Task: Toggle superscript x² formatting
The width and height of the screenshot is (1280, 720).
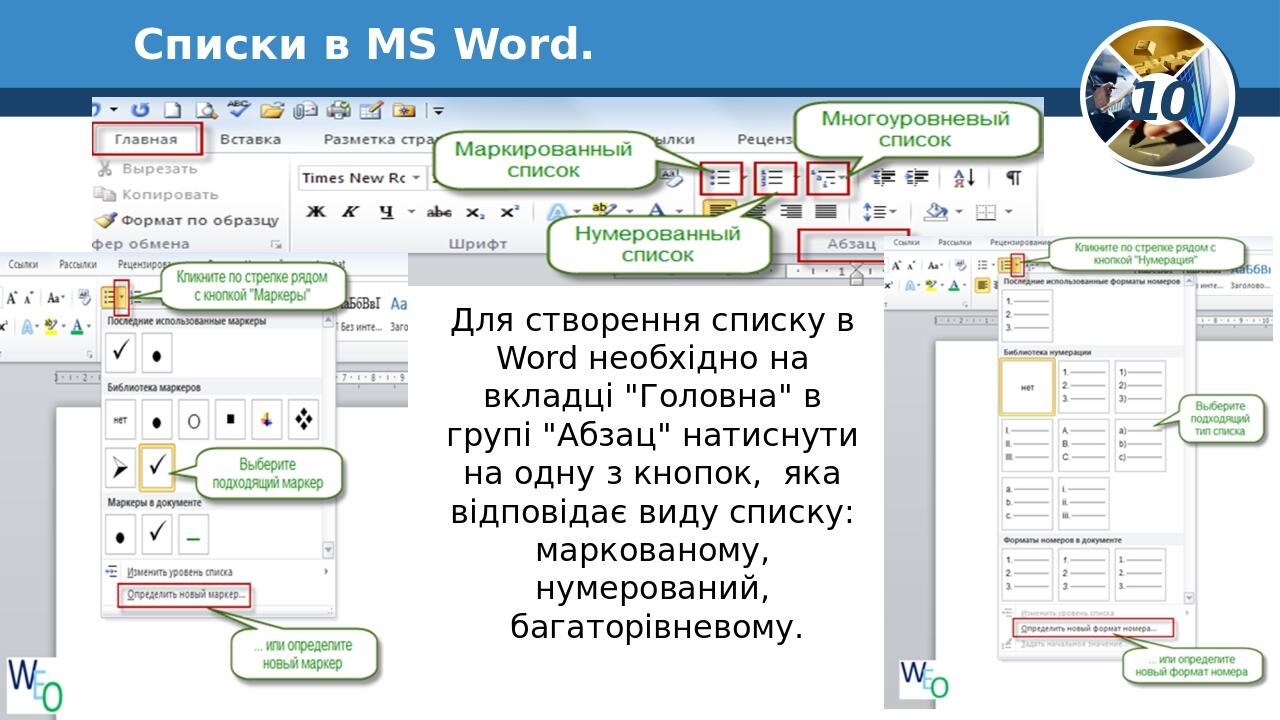Action: click(x=509, y=212)
